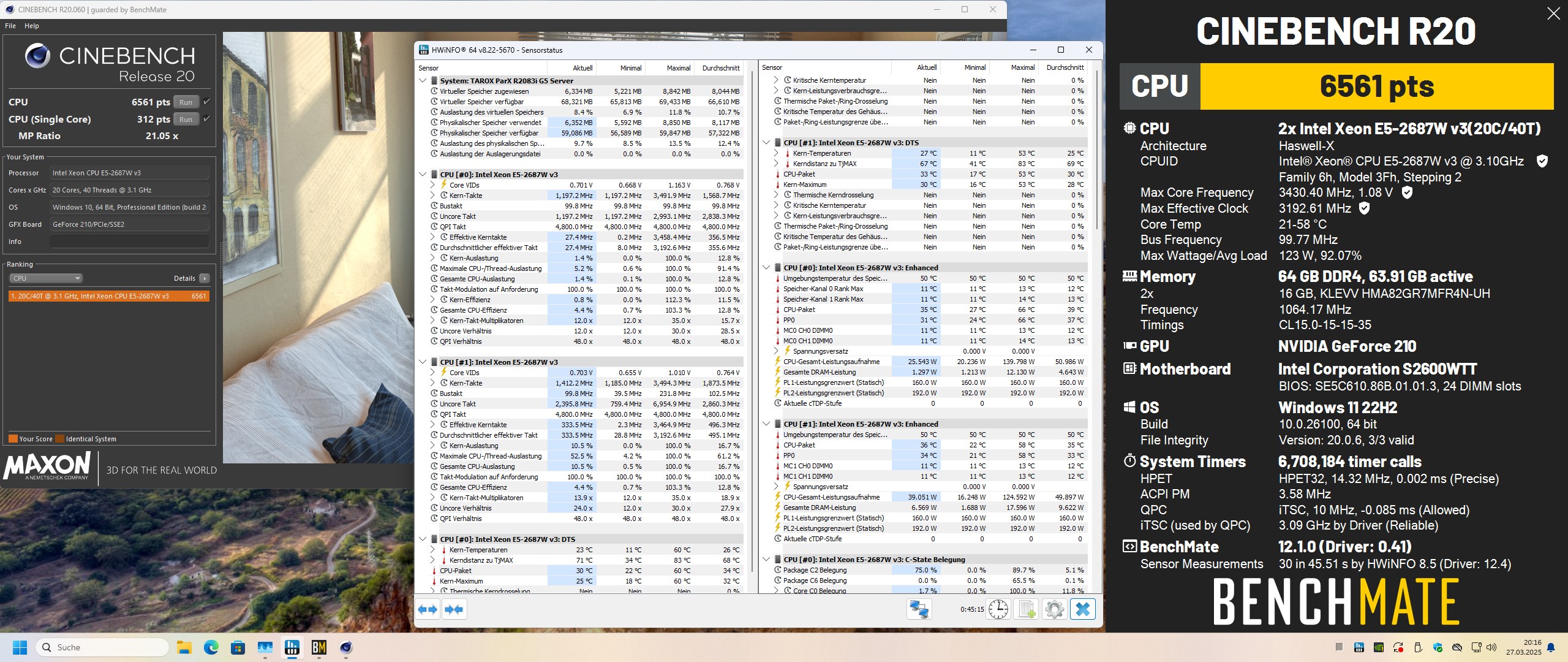
Task: Open Cinebench icon in the taskbar
Action: pos(346,647)
